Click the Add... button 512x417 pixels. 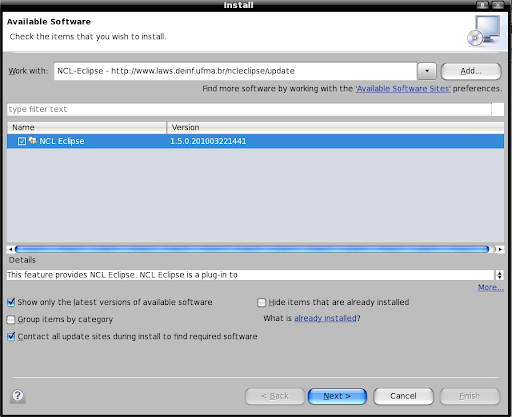click(471, 71)
